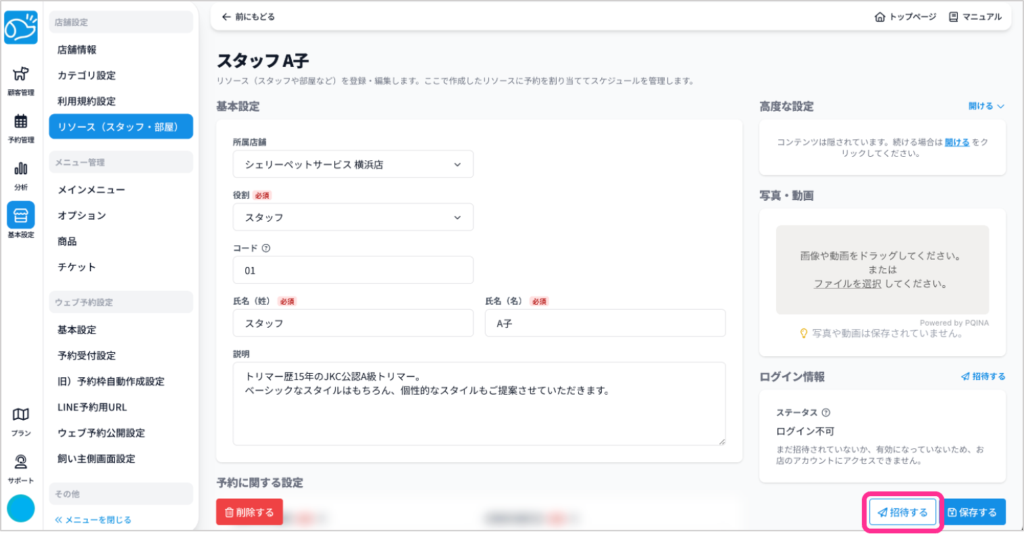Go back with 前にもどる
This screenshot has height=534, width=1024.
248,17
